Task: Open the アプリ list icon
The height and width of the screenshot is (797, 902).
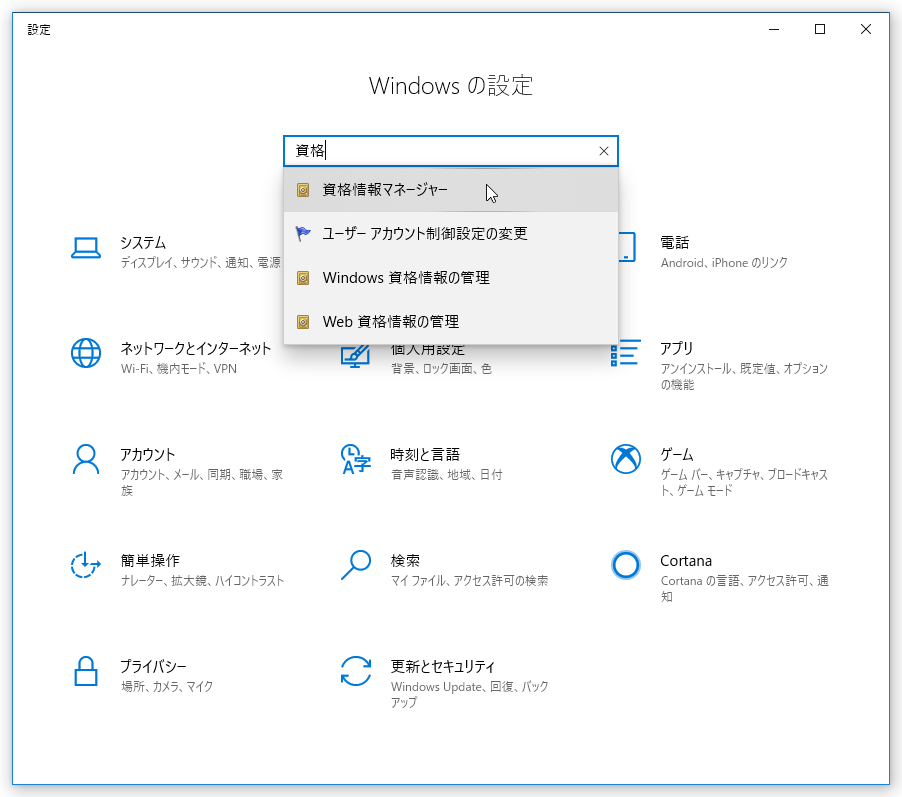Action: coord(625,353)
